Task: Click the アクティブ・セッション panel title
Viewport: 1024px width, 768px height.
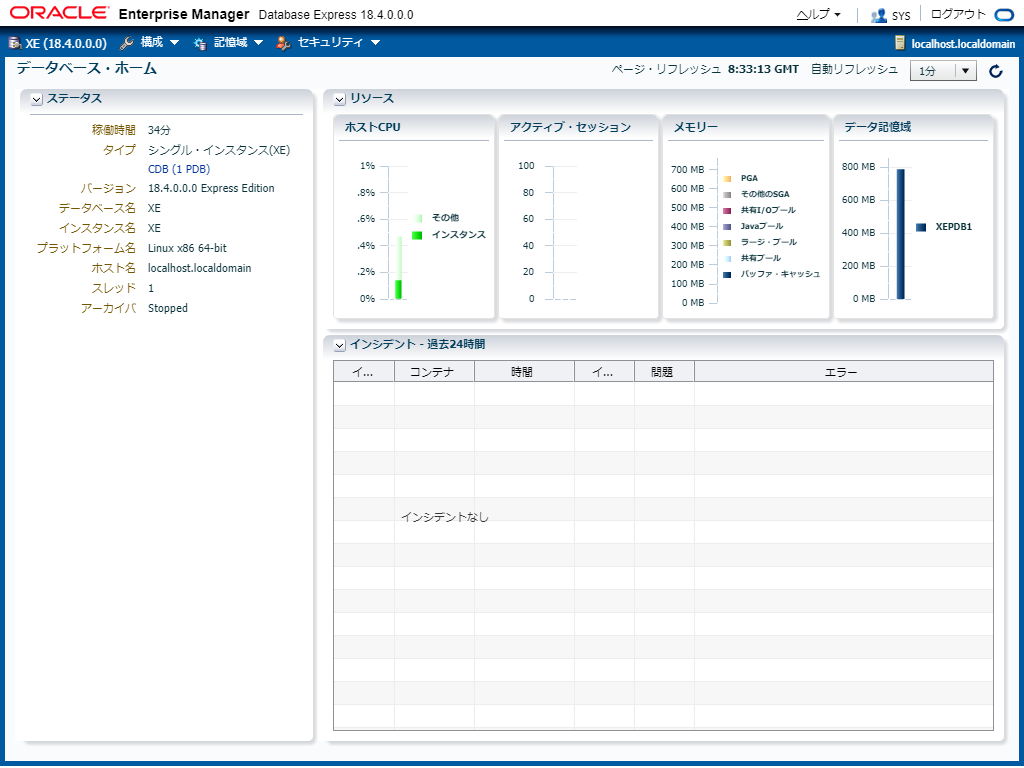Action: (x=570, y=127)
